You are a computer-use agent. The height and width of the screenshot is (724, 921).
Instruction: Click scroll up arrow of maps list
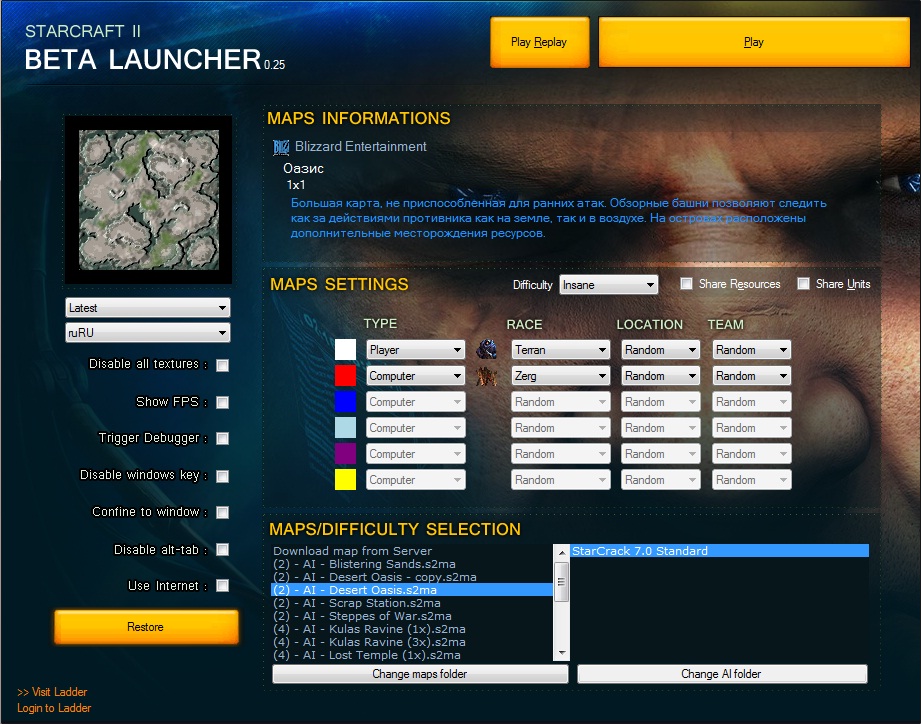point(562,552)
